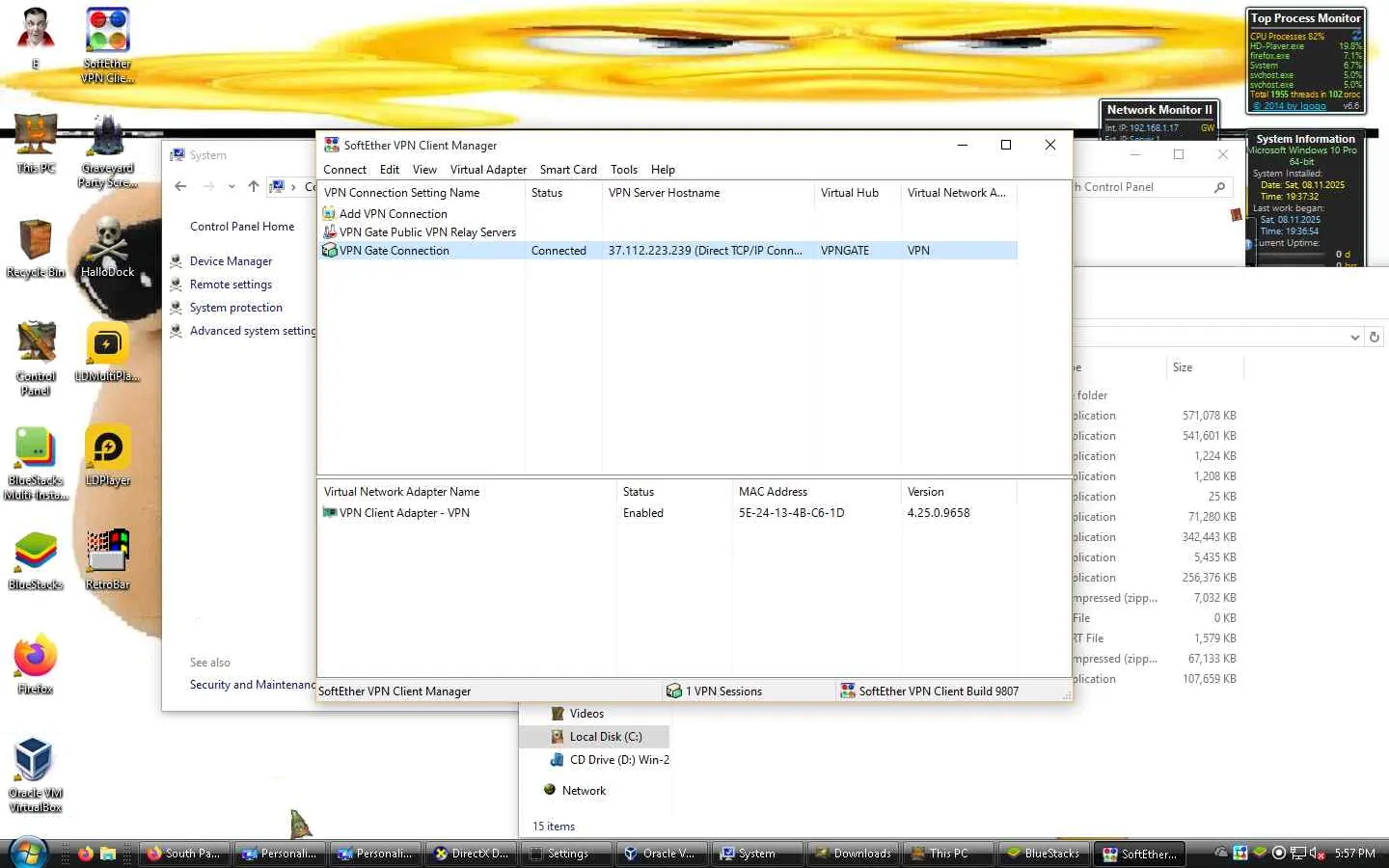
Task: Select the BlueStacks desktop icon
Action: (36, 560)
